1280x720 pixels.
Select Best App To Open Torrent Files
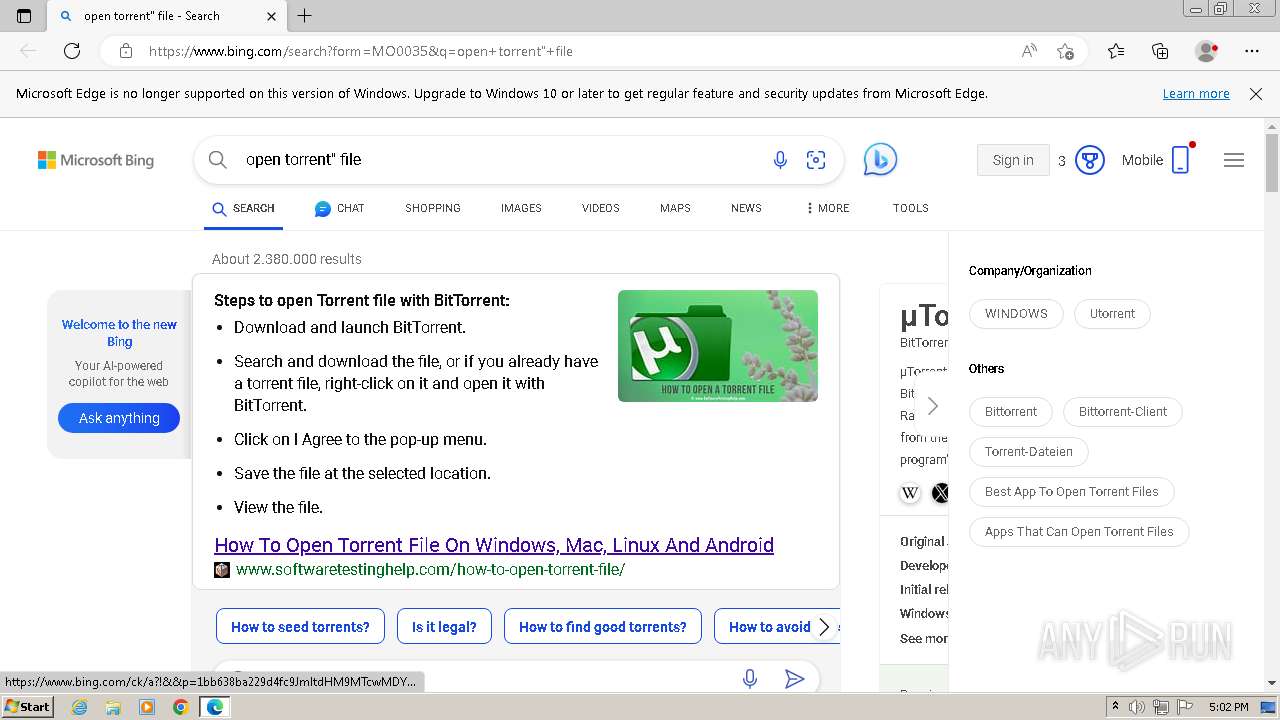[1072, 491]
